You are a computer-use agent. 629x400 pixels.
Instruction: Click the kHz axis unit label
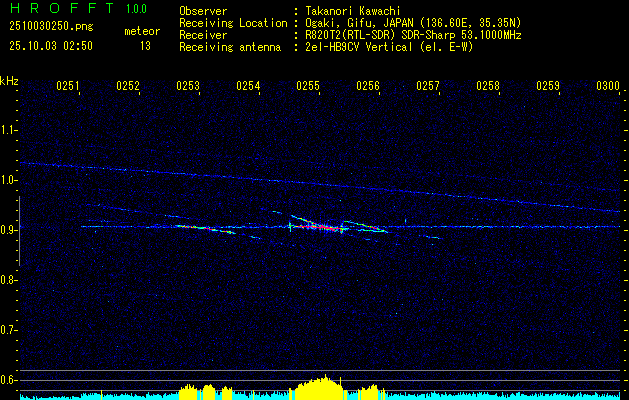pos(9,81)
